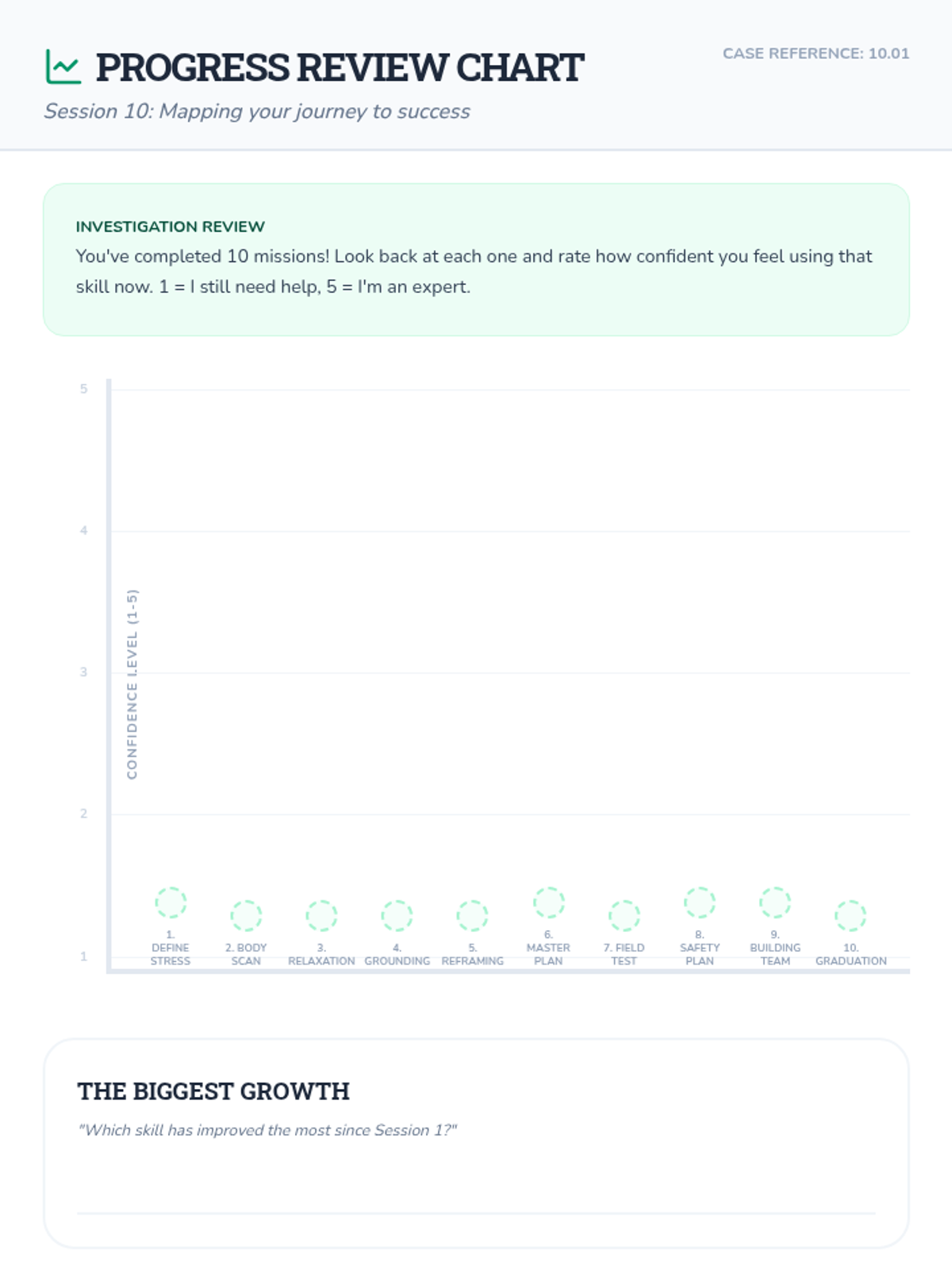Click the Reframing dashed circle marker
952x1270 pixels.
pyautogui.click(x=472, y=915)
